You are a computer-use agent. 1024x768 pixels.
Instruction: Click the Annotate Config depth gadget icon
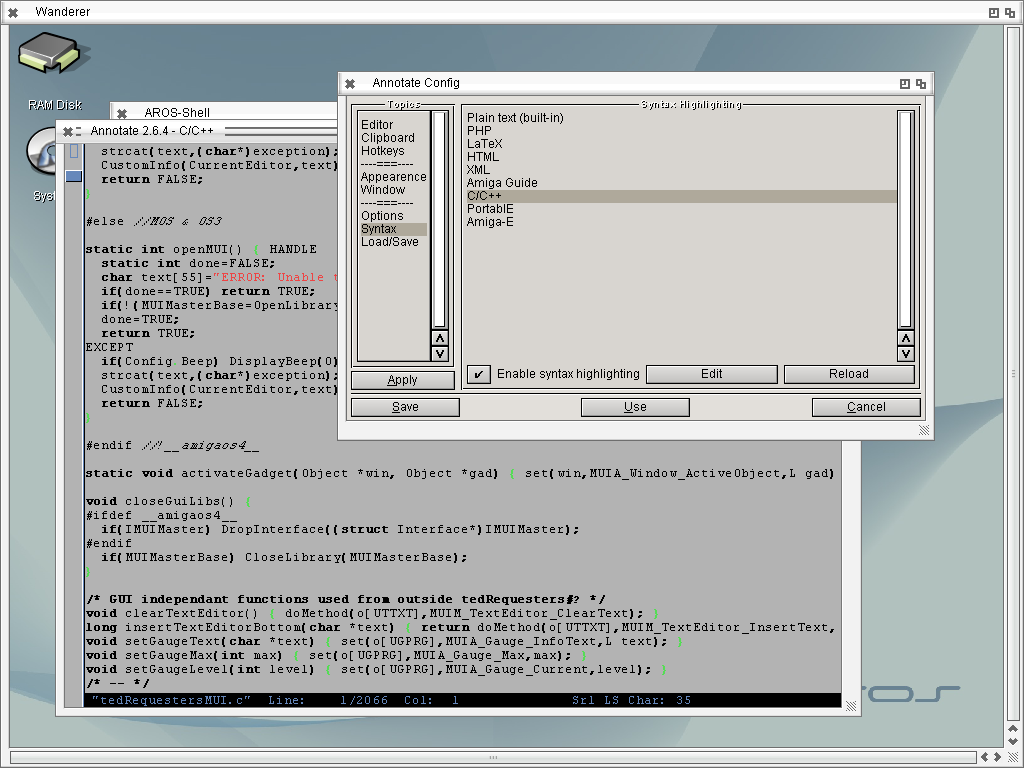coord(921,84)
